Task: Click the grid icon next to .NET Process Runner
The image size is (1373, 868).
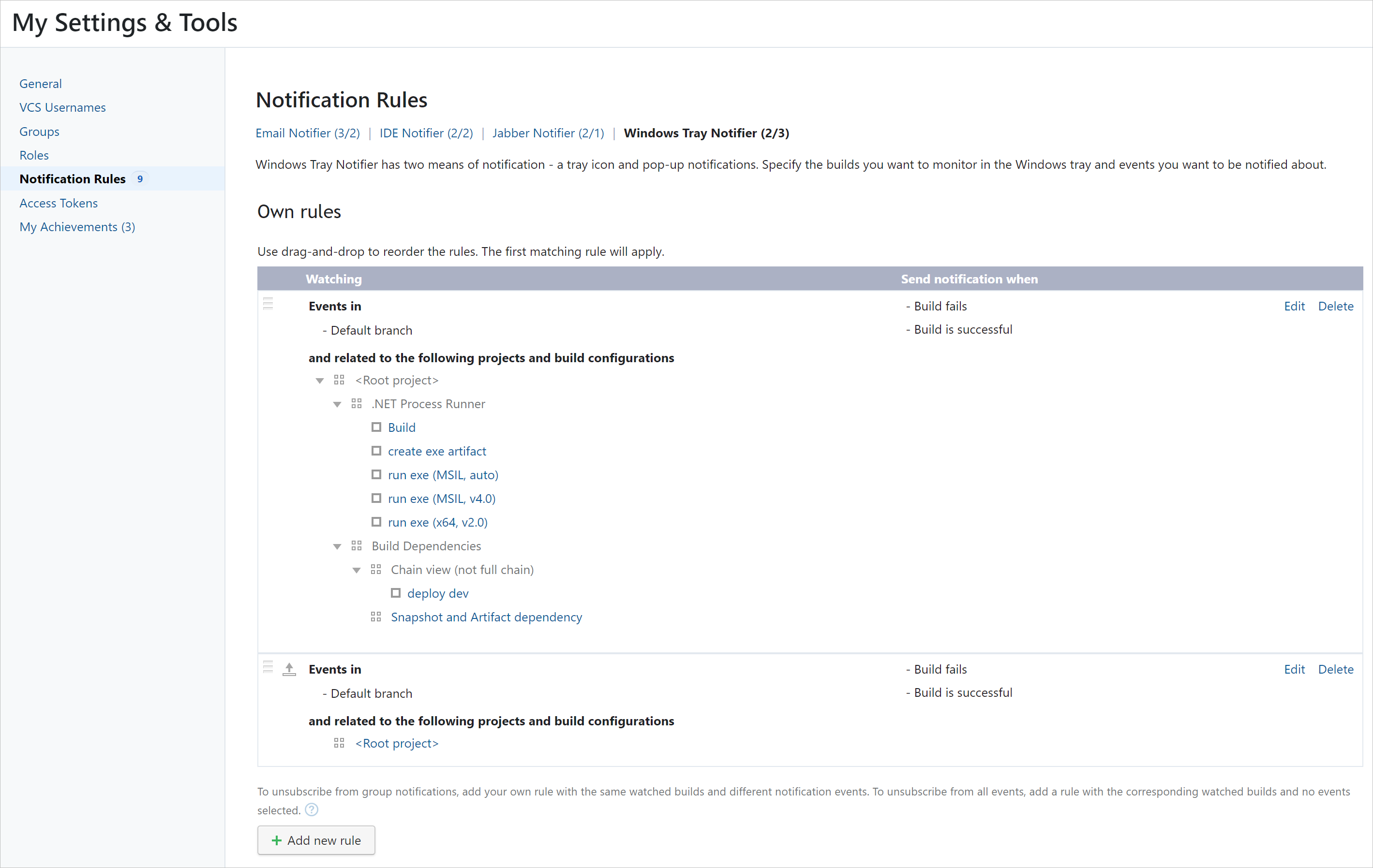Action: pos(357,403)
